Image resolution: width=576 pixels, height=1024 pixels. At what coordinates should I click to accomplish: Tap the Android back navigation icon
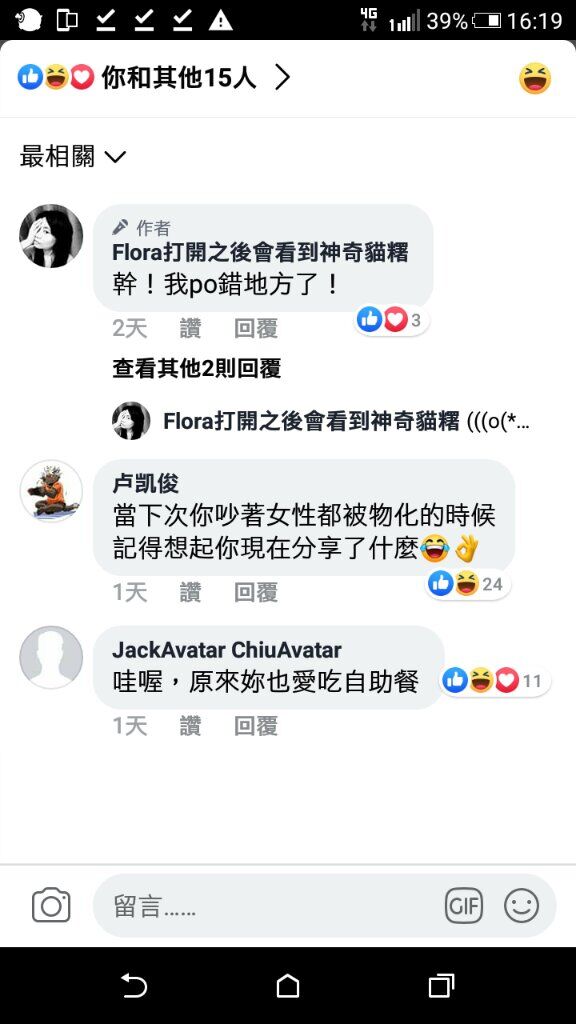pos(134,985)
